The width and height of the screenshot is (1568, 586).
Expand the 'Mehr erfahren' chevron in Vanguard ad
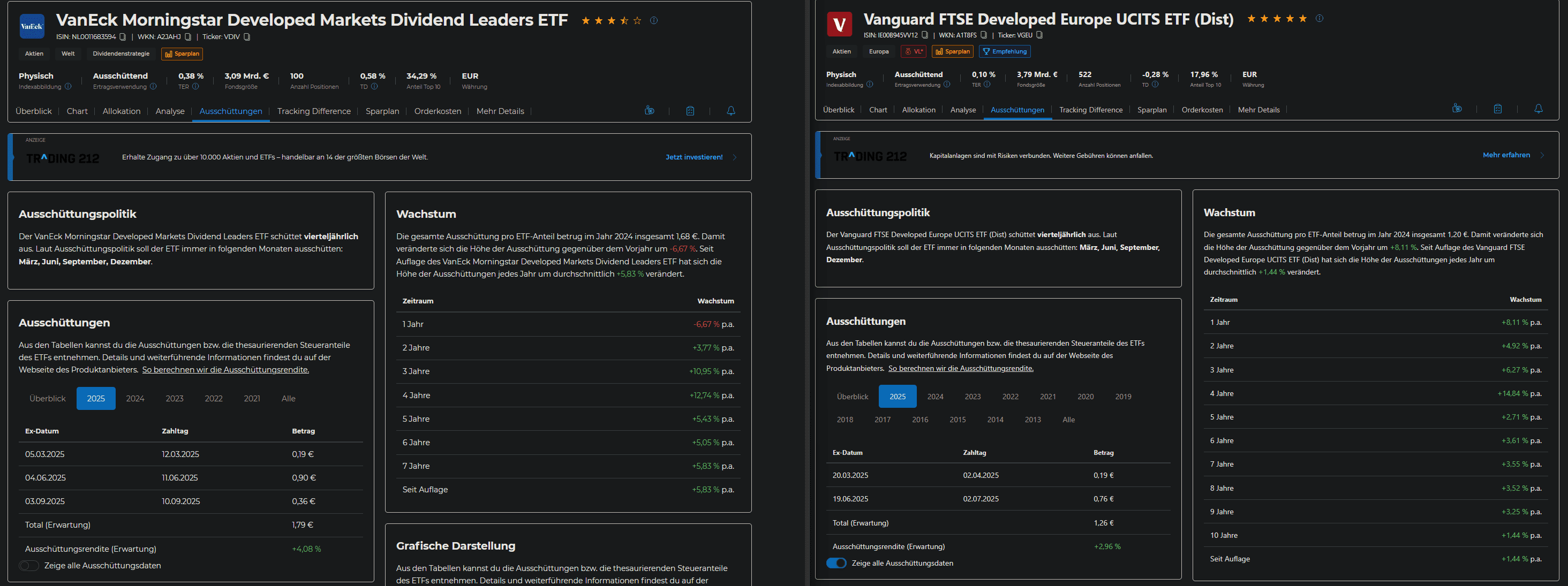coord(1542,156)
